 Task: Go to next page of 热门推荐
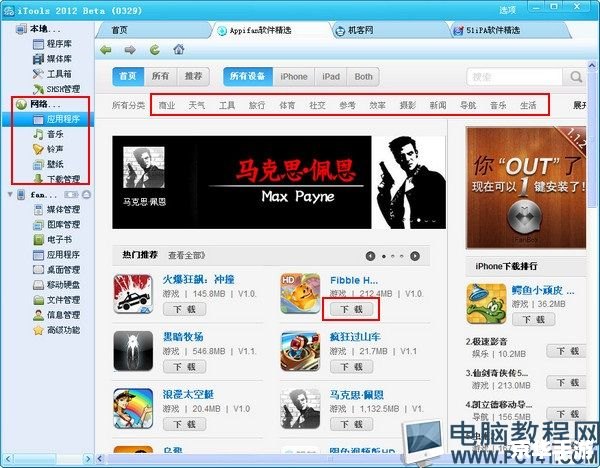415,256
